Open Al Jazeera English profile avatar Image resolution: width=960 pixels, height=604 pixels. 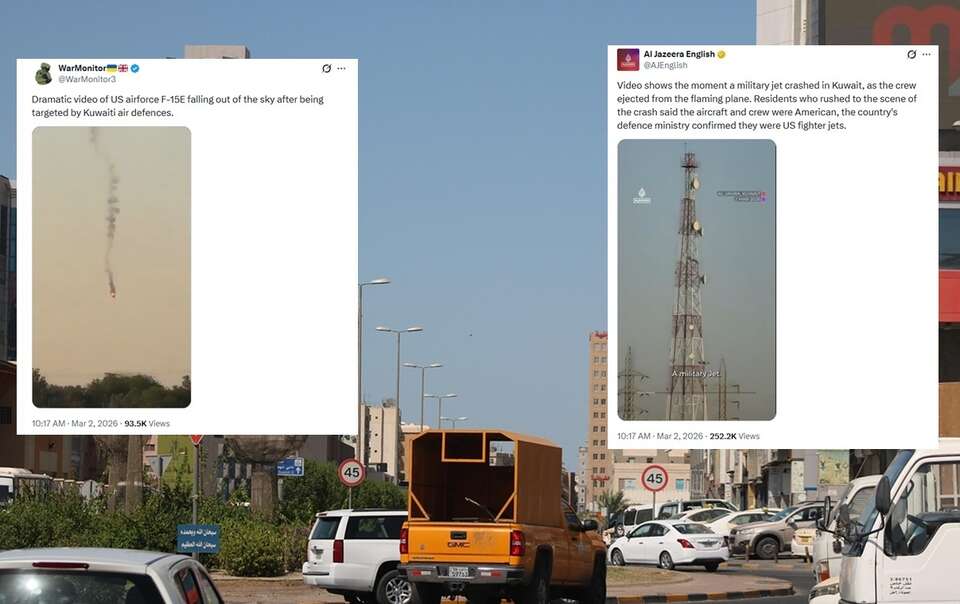click(628, 60)
